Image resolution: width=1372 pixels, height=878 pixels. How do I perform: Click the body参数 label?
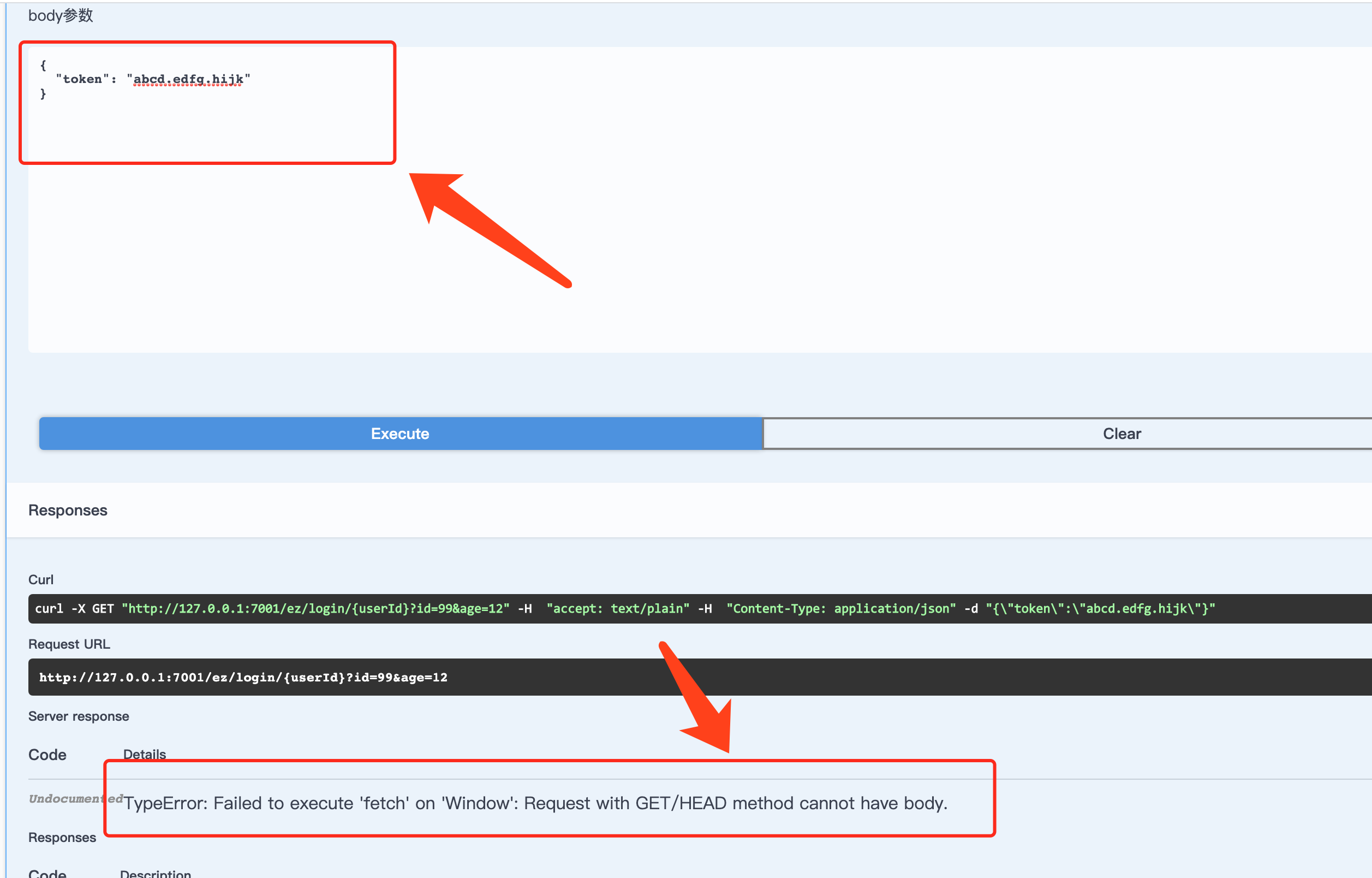point(61,15)
